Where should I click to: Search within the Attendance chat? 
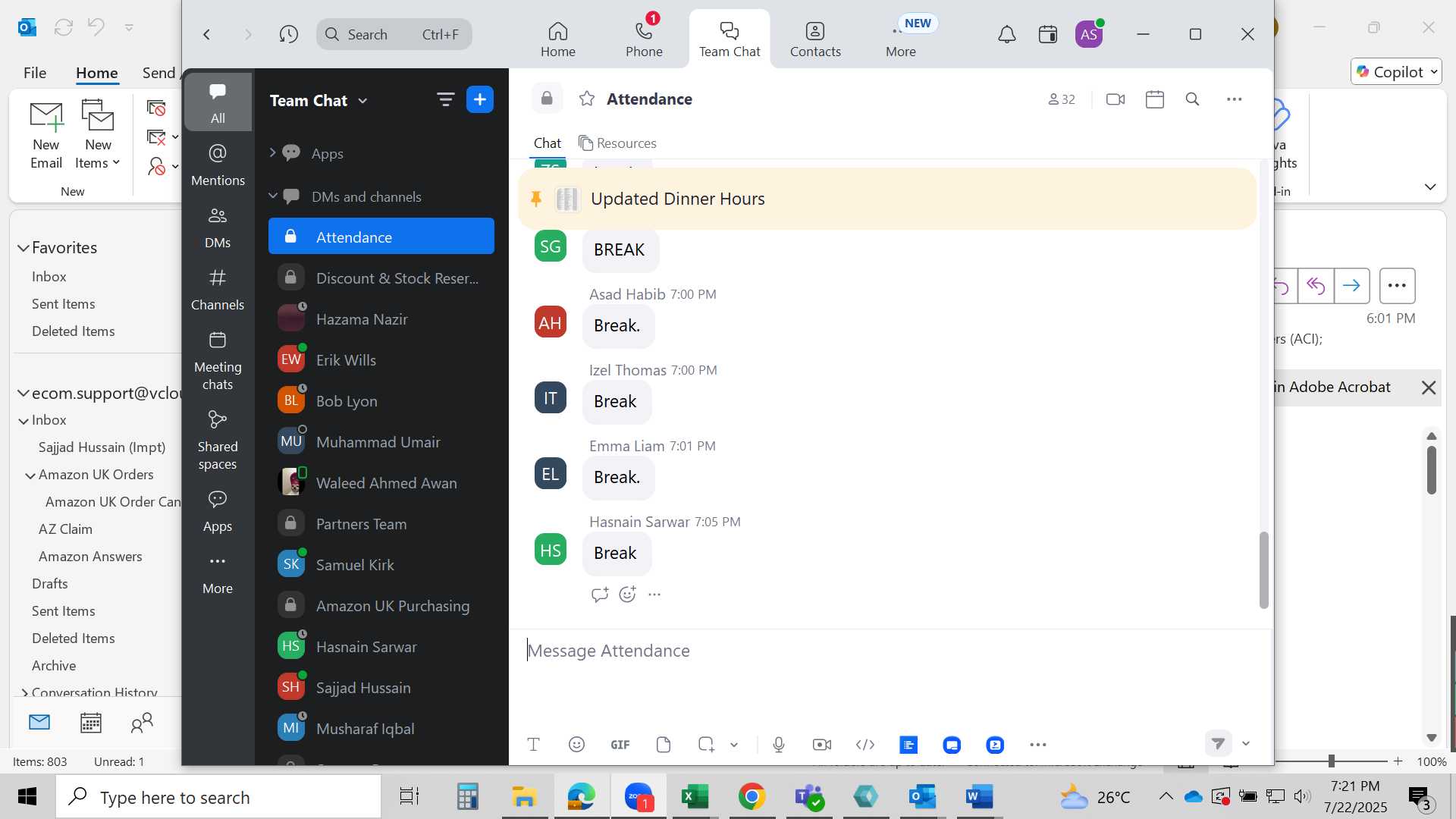tap(1192, 99)
